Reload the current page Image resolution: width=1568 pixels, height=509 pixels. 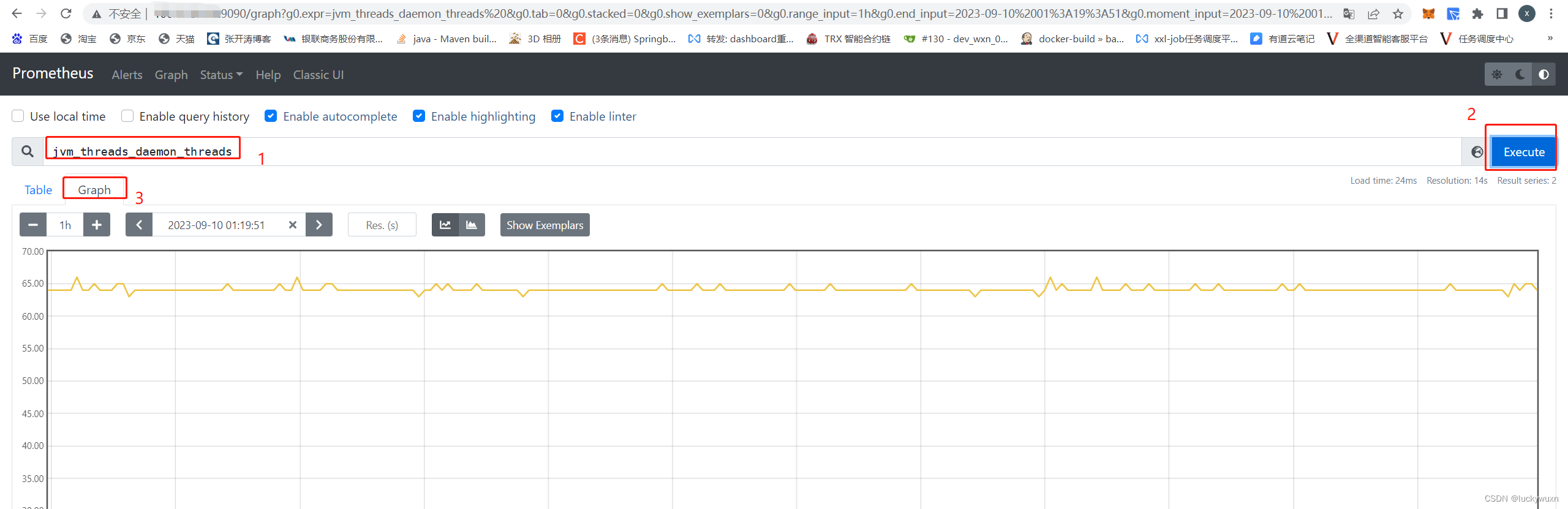click(66, 13)
